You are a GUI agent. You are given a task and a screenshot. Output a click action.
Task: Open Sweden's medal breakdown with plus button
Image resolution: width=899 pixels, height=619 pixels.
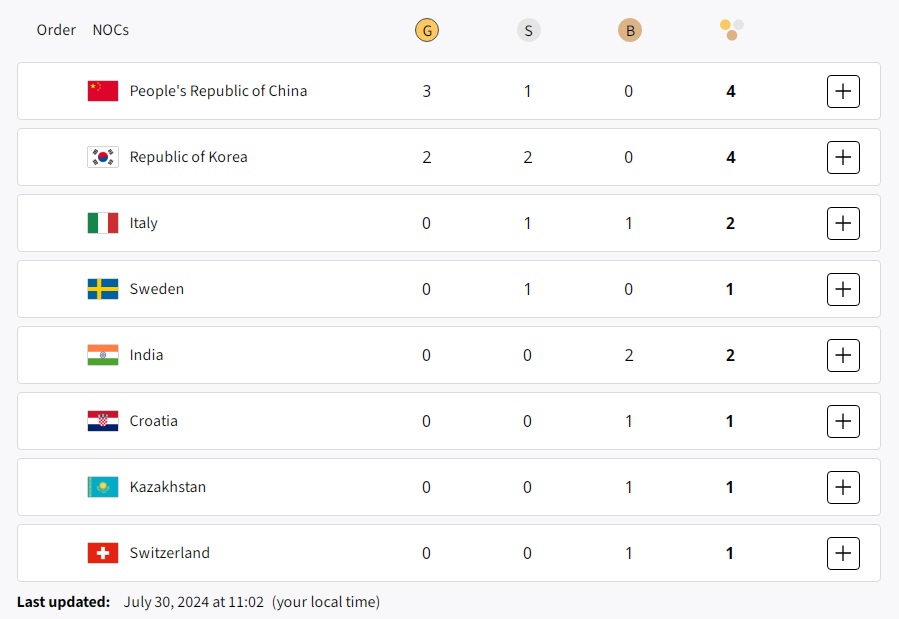843,289
